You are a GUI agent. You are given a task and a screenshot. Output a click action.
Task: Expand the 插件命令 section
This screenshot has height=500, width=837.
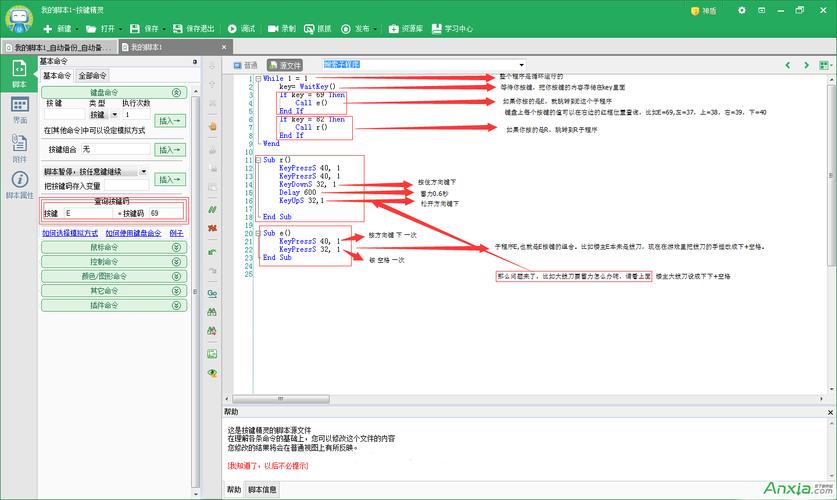click(114, 305)
